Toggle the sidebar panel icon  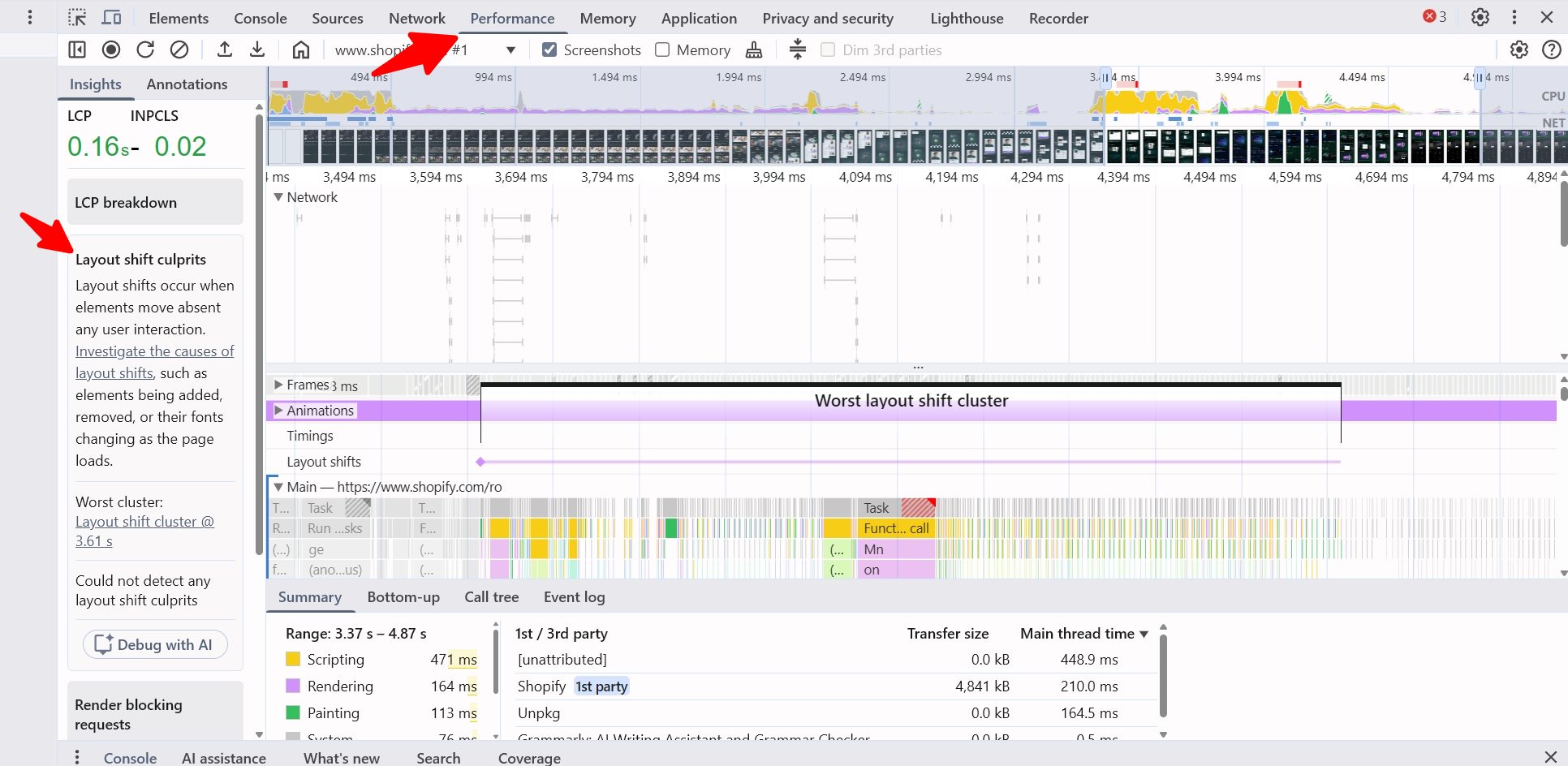point(77,50)
